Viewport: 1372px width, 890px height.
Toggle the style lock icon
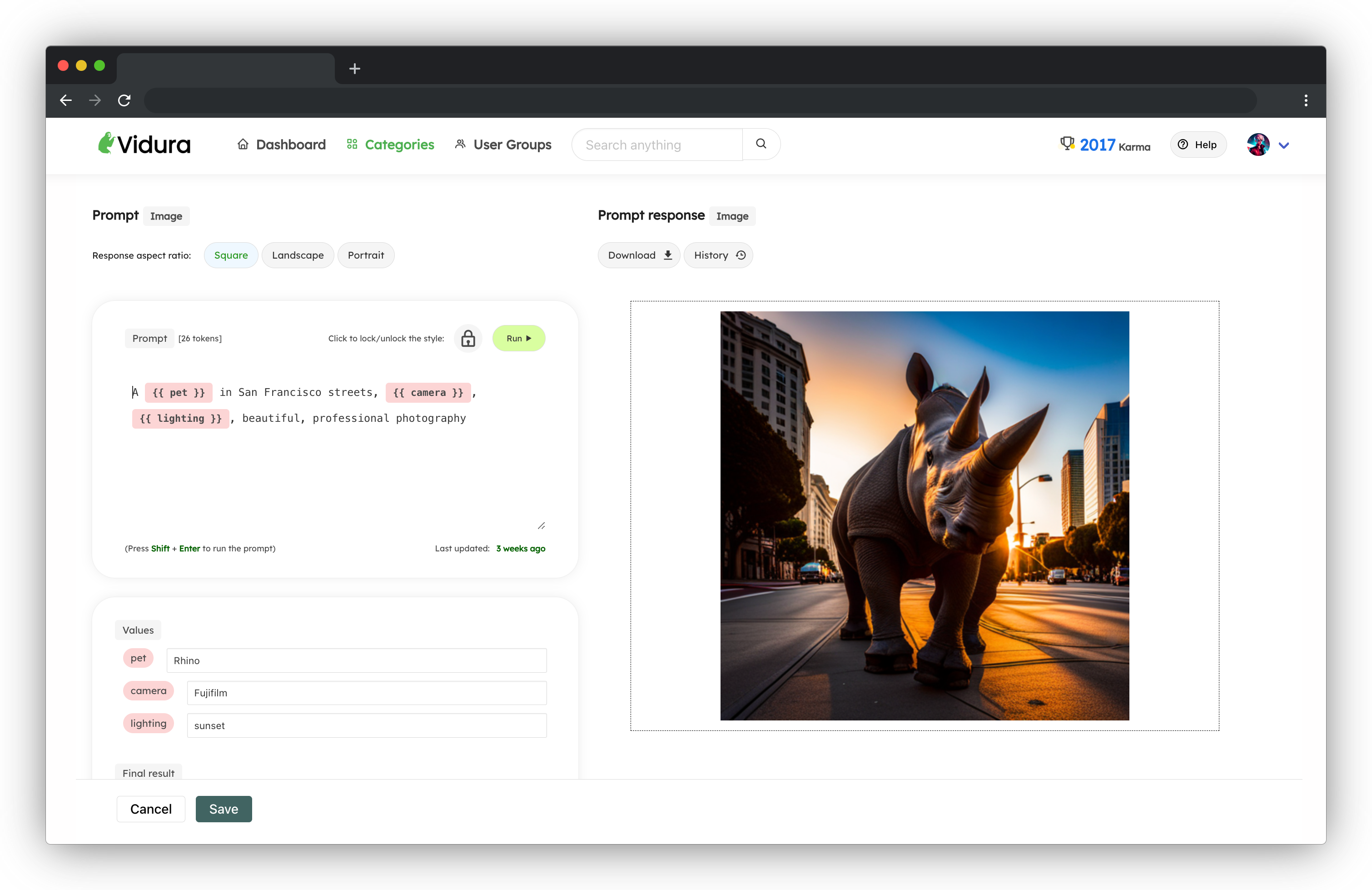coord(468,338)
